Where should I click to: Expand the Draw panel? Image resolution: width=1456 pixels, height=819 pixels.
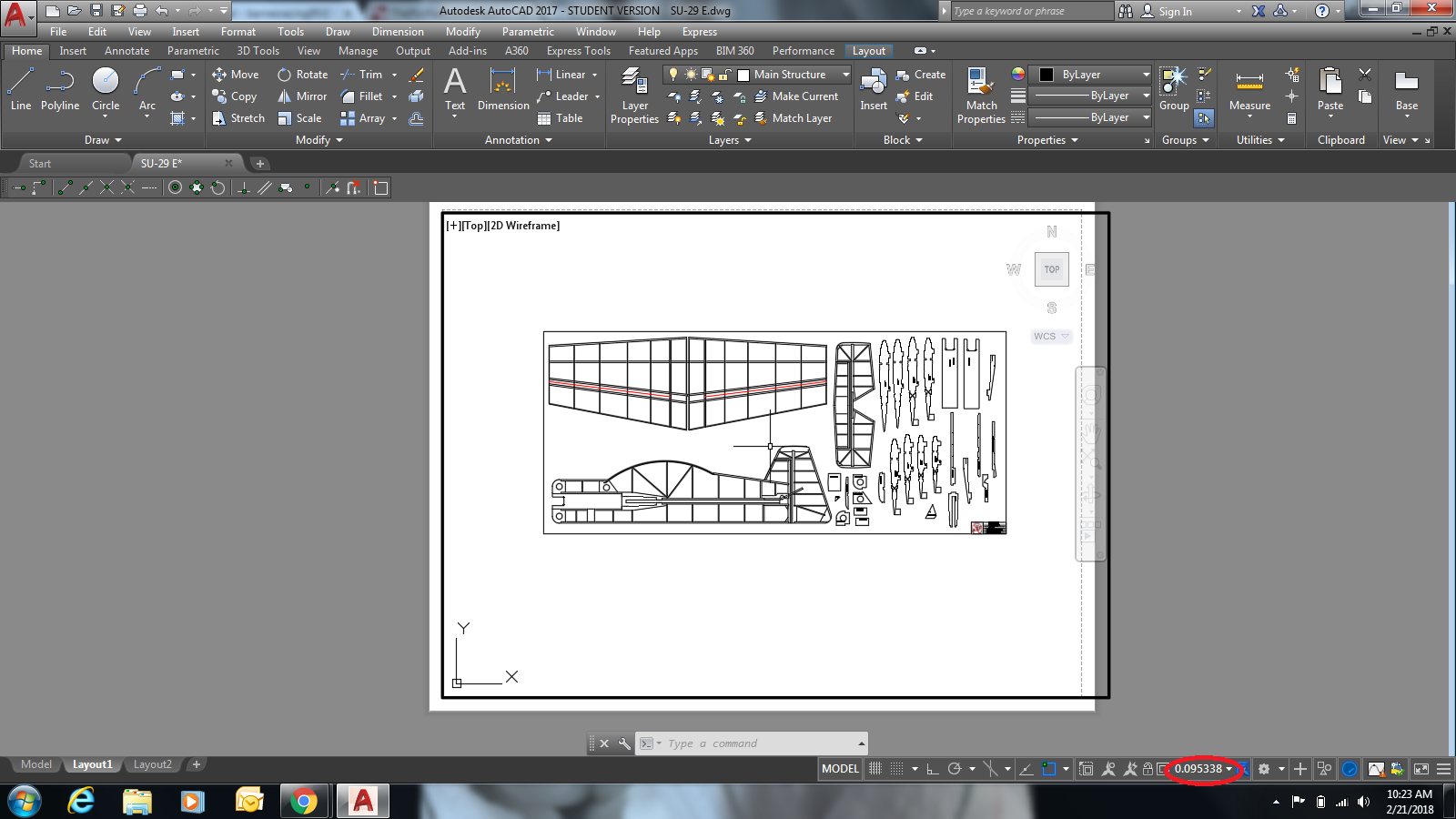tap(103, 140)
